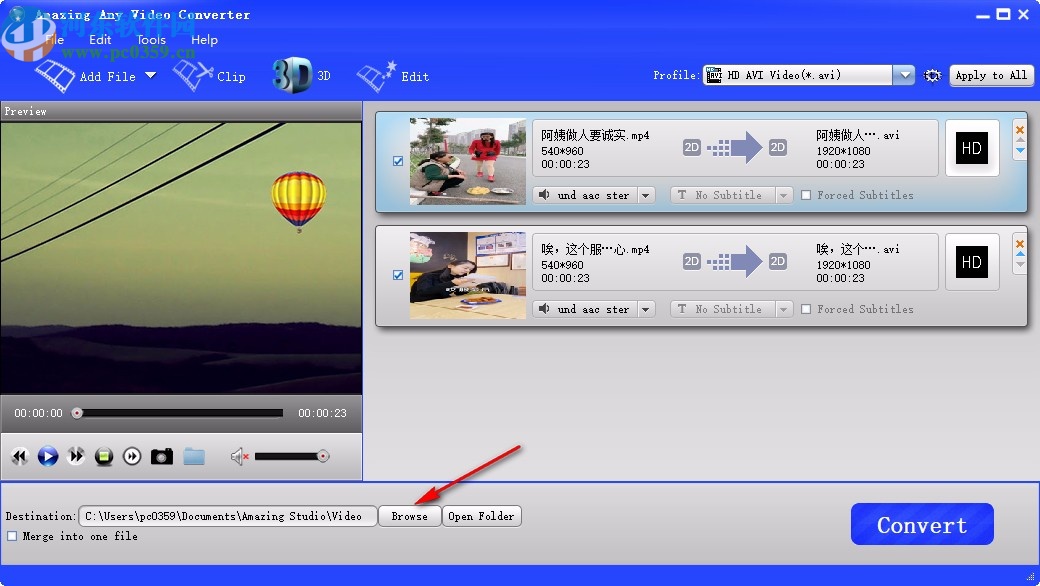Open the Help menu
The image size is (1040, 586).
click(x=204, y=40)
